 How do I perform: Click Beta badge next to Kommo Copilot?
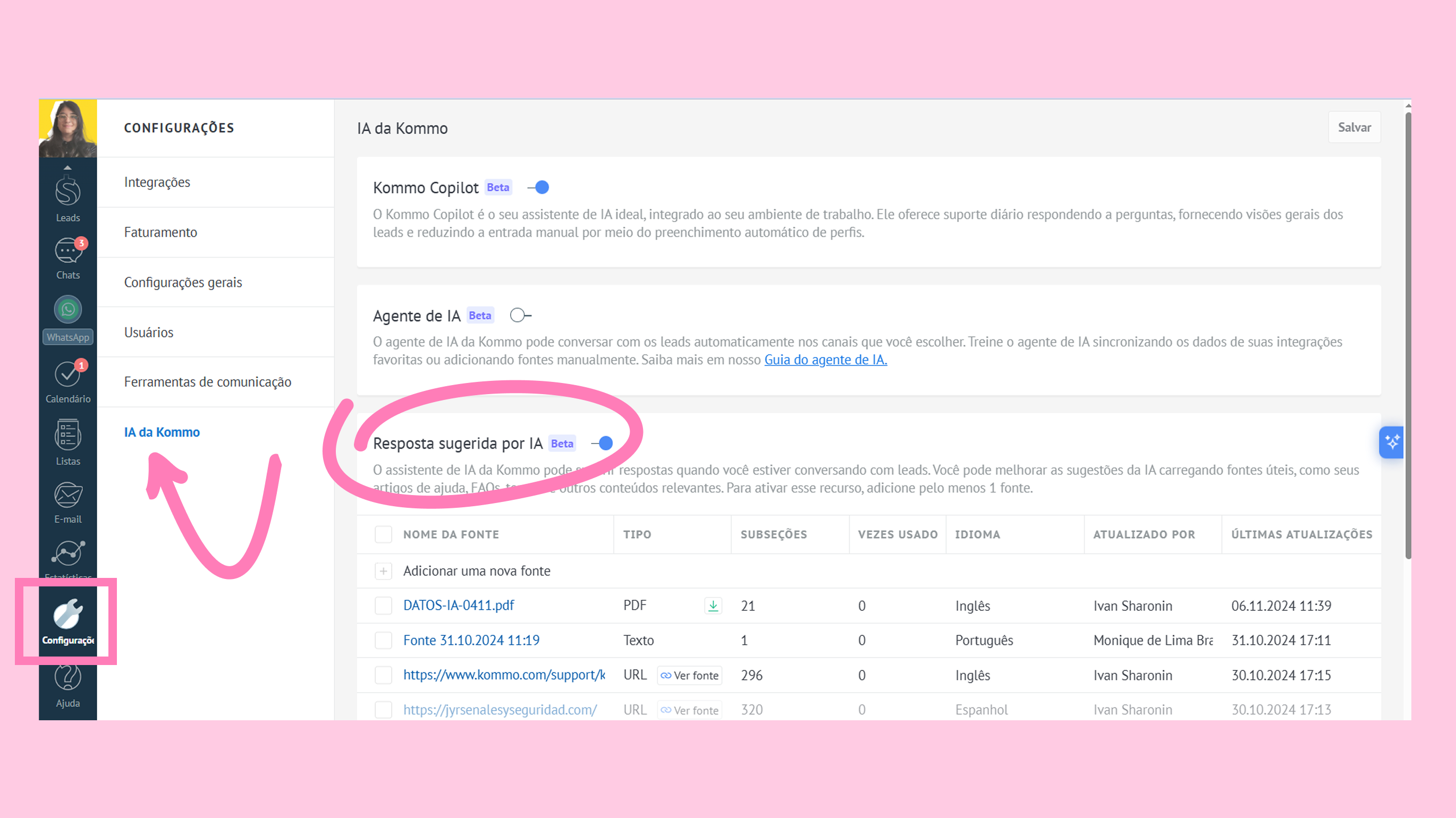[x=498, y=188]
